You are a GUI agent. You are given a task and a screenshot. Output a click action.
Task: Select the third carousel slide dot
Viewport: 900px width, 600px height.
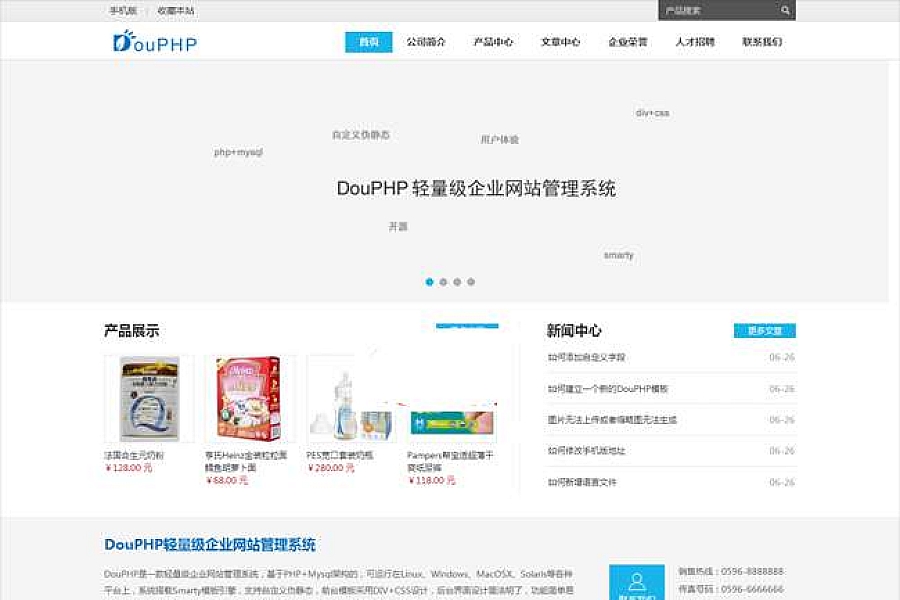coord(457,282)
